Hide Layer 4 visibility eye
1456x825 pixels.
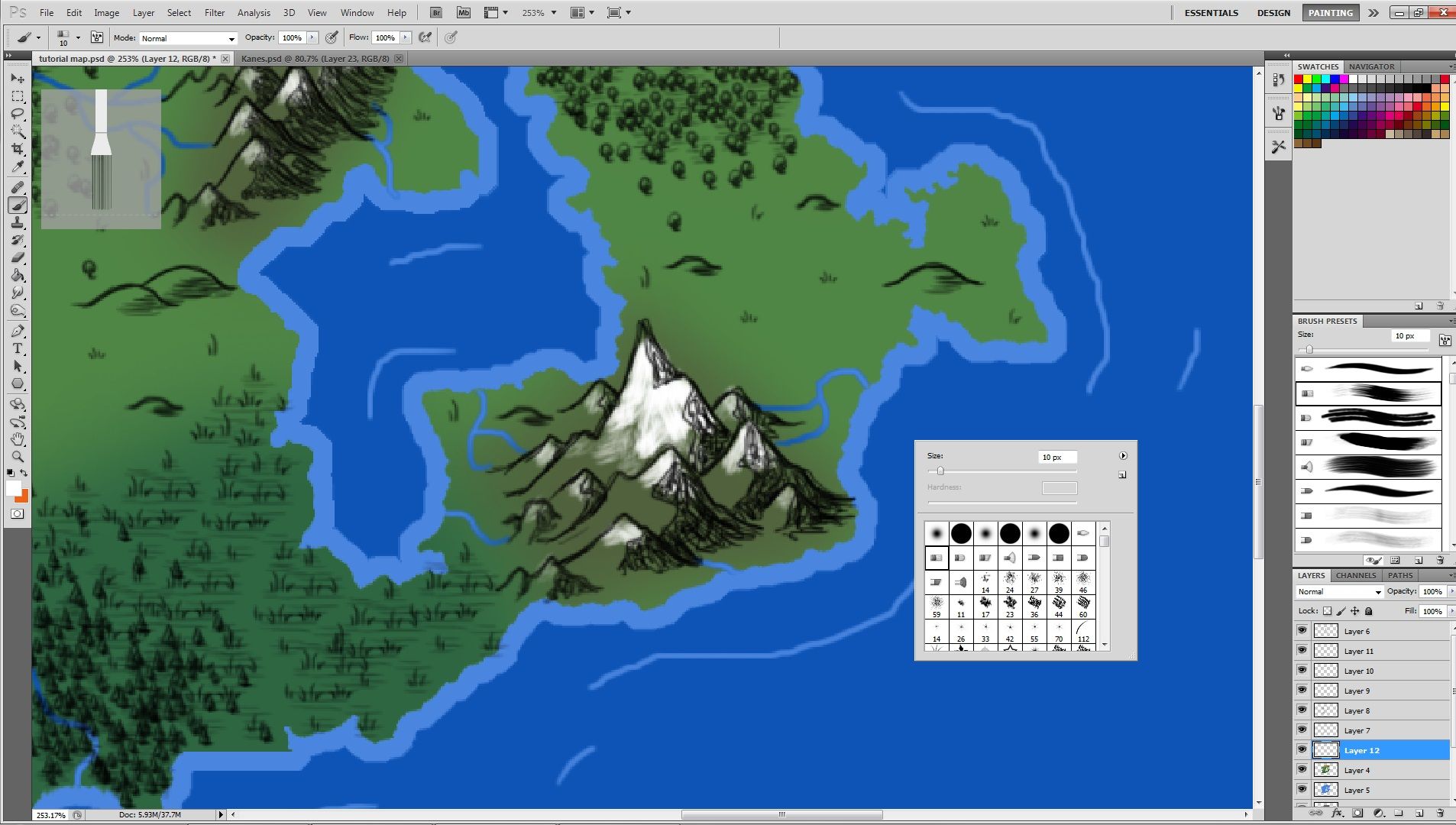(1302, 770)
